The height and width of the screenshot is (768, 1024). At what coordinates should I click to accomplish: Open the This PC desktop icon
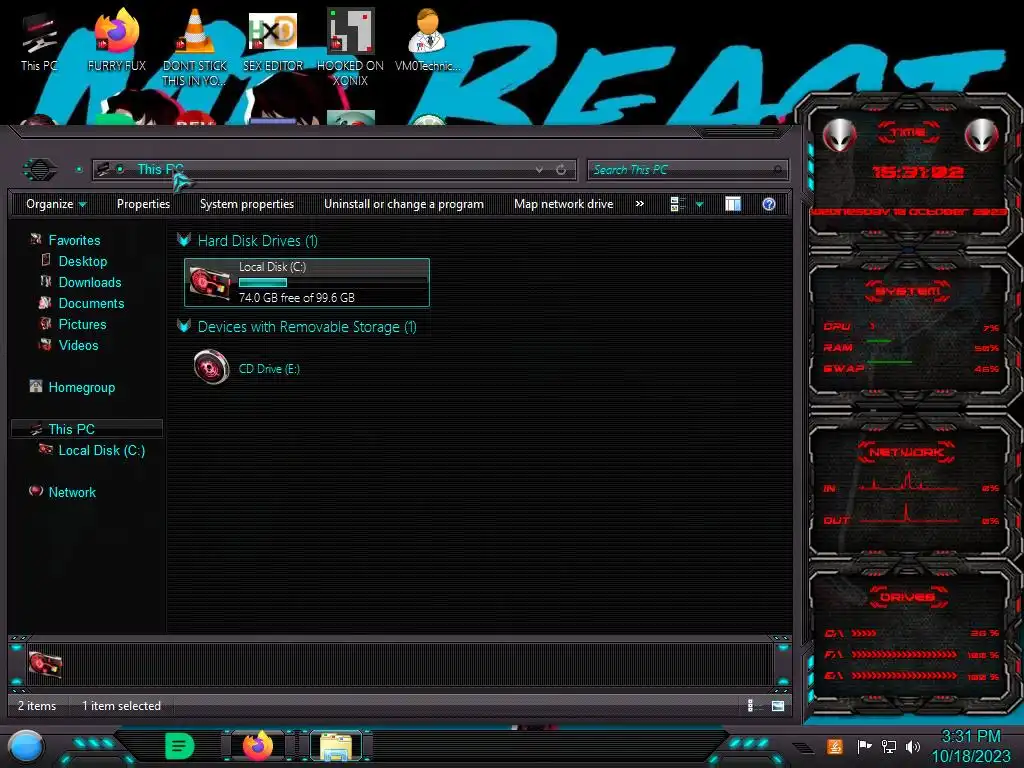click(x=39, y=41)
